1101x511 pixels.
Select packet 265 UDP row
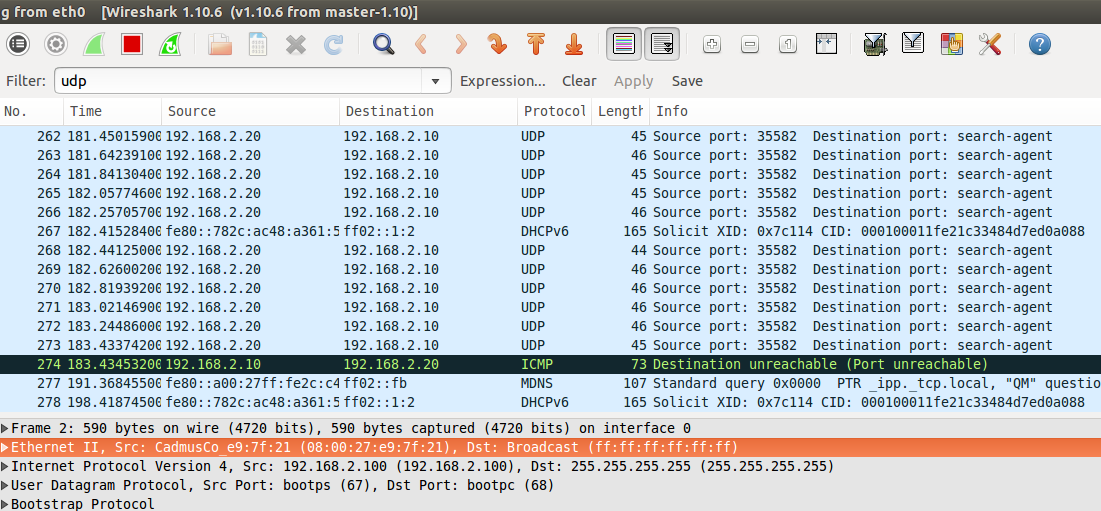(550, 194)
